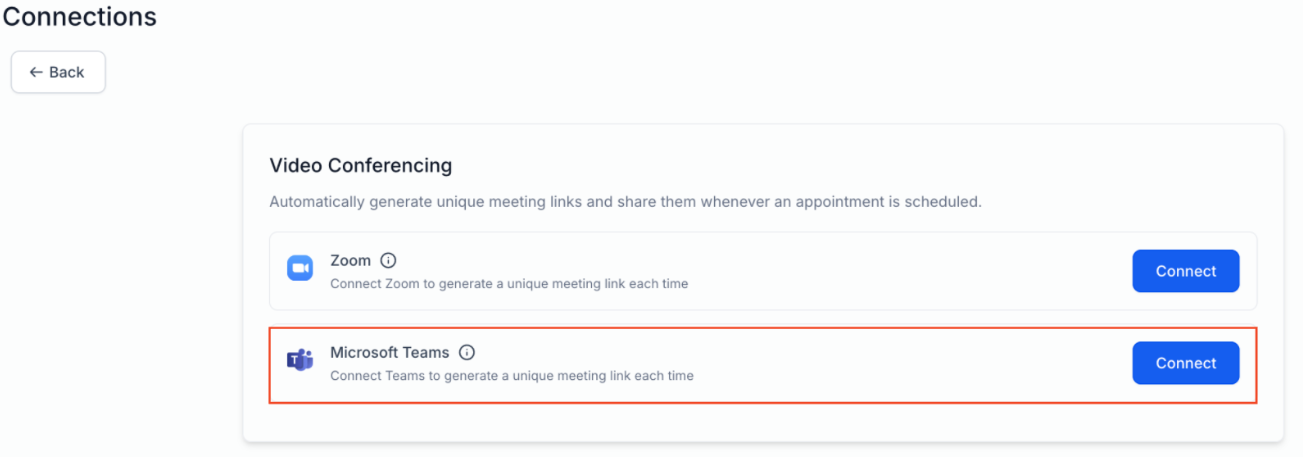Connect the Zoom integration
This screenshot has height=457, width=1303.
pos(1186,271)
